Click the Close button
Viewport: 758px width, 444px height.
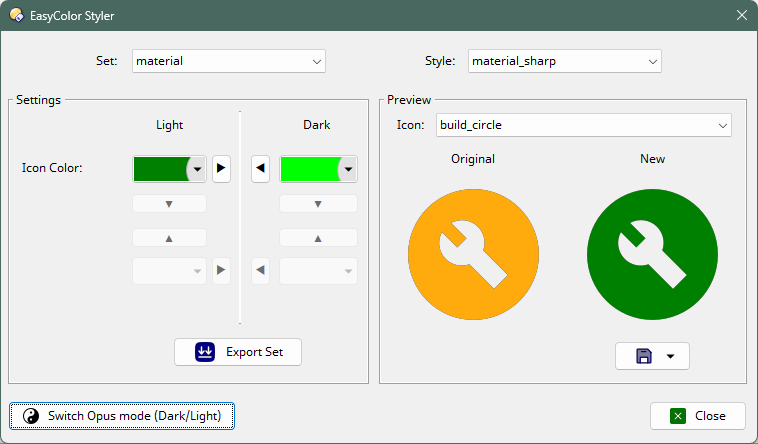coord(698,416)
